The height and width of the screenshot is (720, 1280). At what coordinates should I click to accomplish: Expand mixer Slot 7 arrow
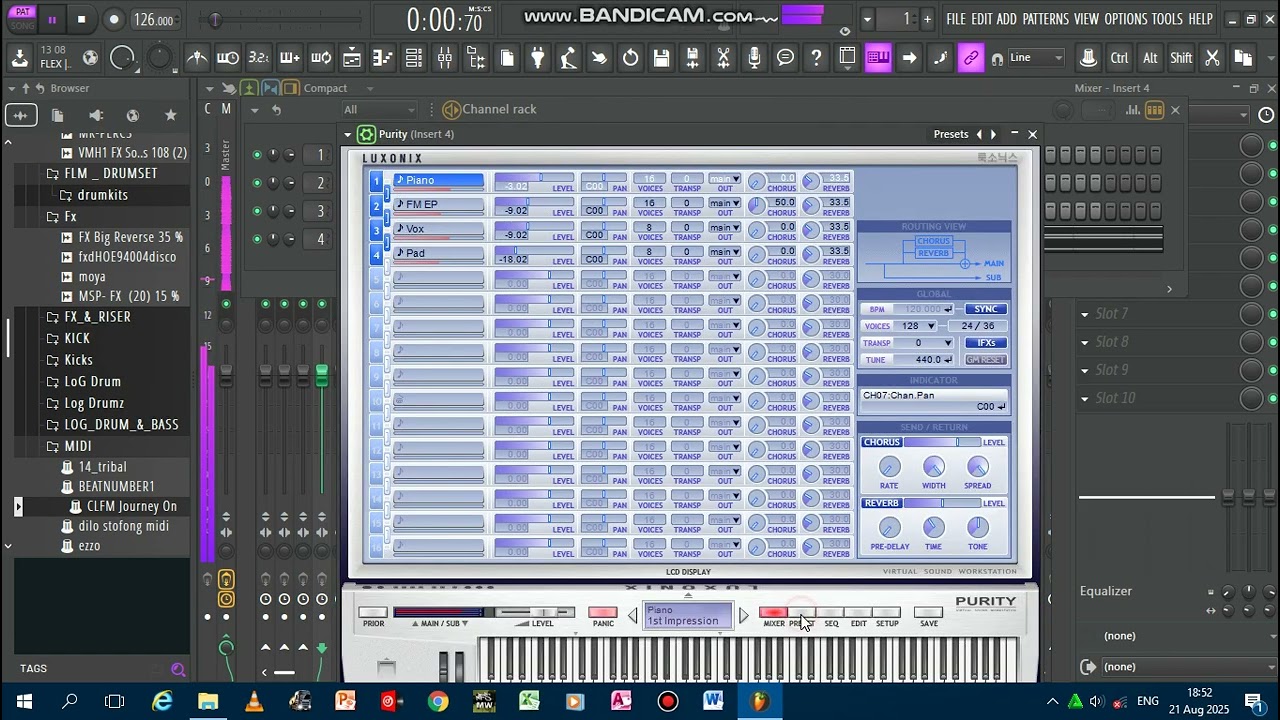coord(1084,314)
